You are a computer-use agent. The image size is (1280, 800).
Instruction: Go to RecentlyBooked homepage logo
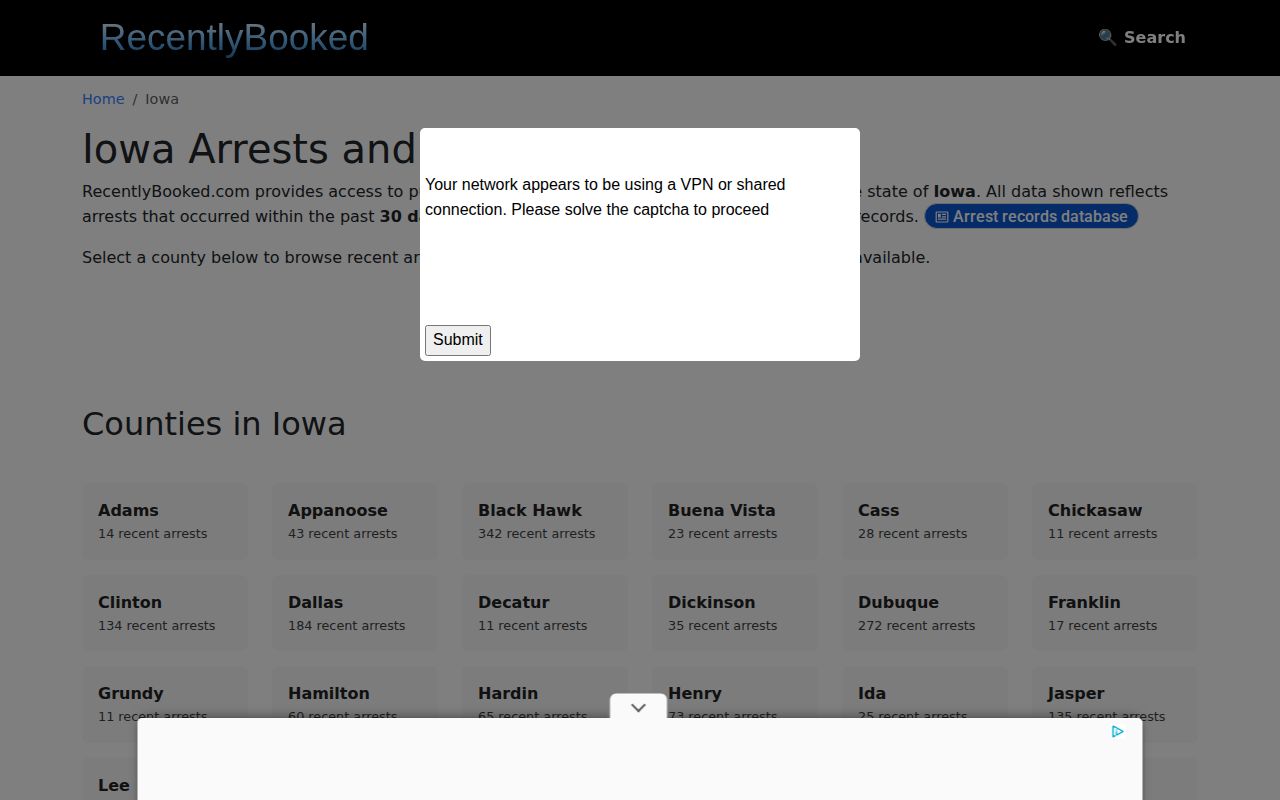pyautogui.click(x=234, y=37)
